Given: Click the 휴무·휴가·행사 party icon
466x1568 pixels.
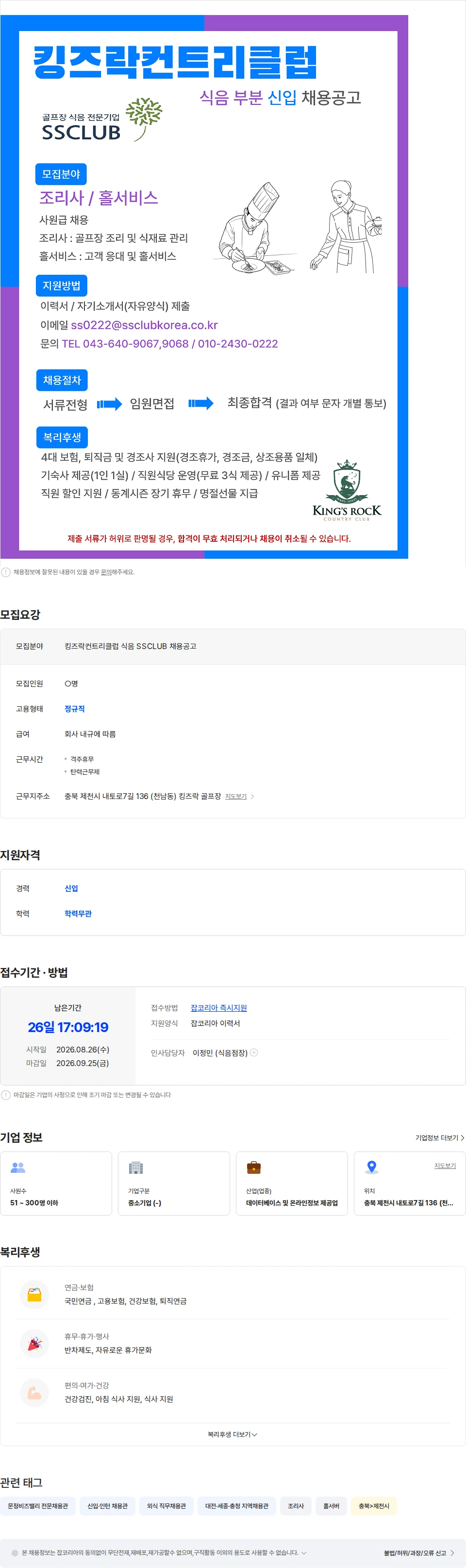Looking at the screenshot, I should 34,1343.
